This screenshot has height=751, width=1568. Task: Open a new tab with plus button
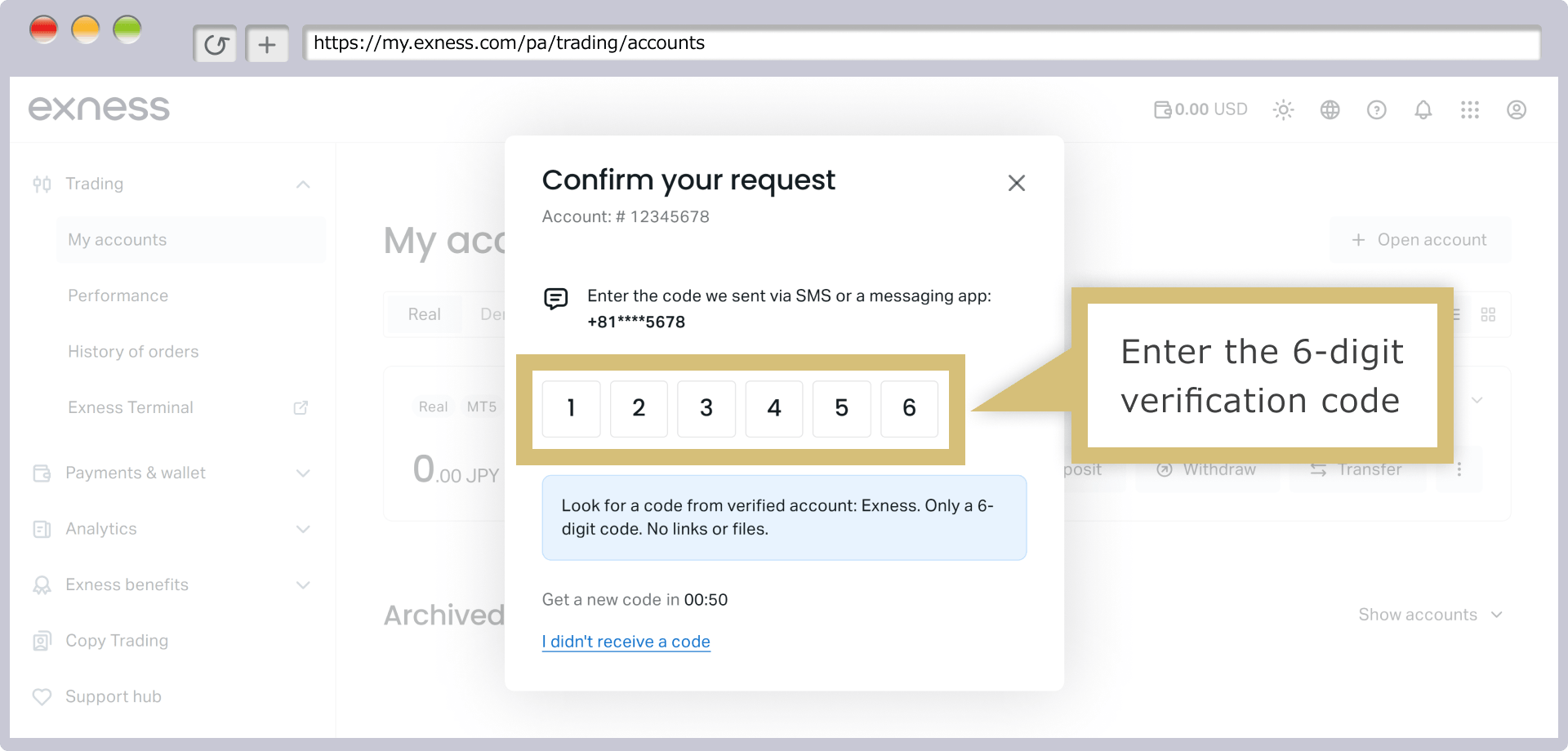[x=267, y=44]
